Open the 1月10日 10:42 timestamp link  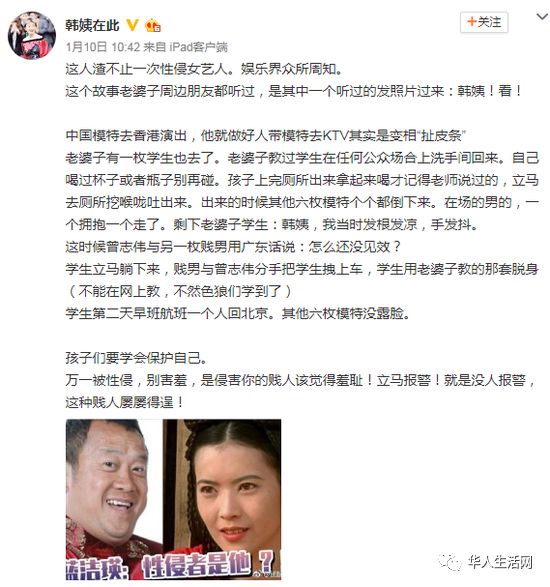(x=103, y=47)
